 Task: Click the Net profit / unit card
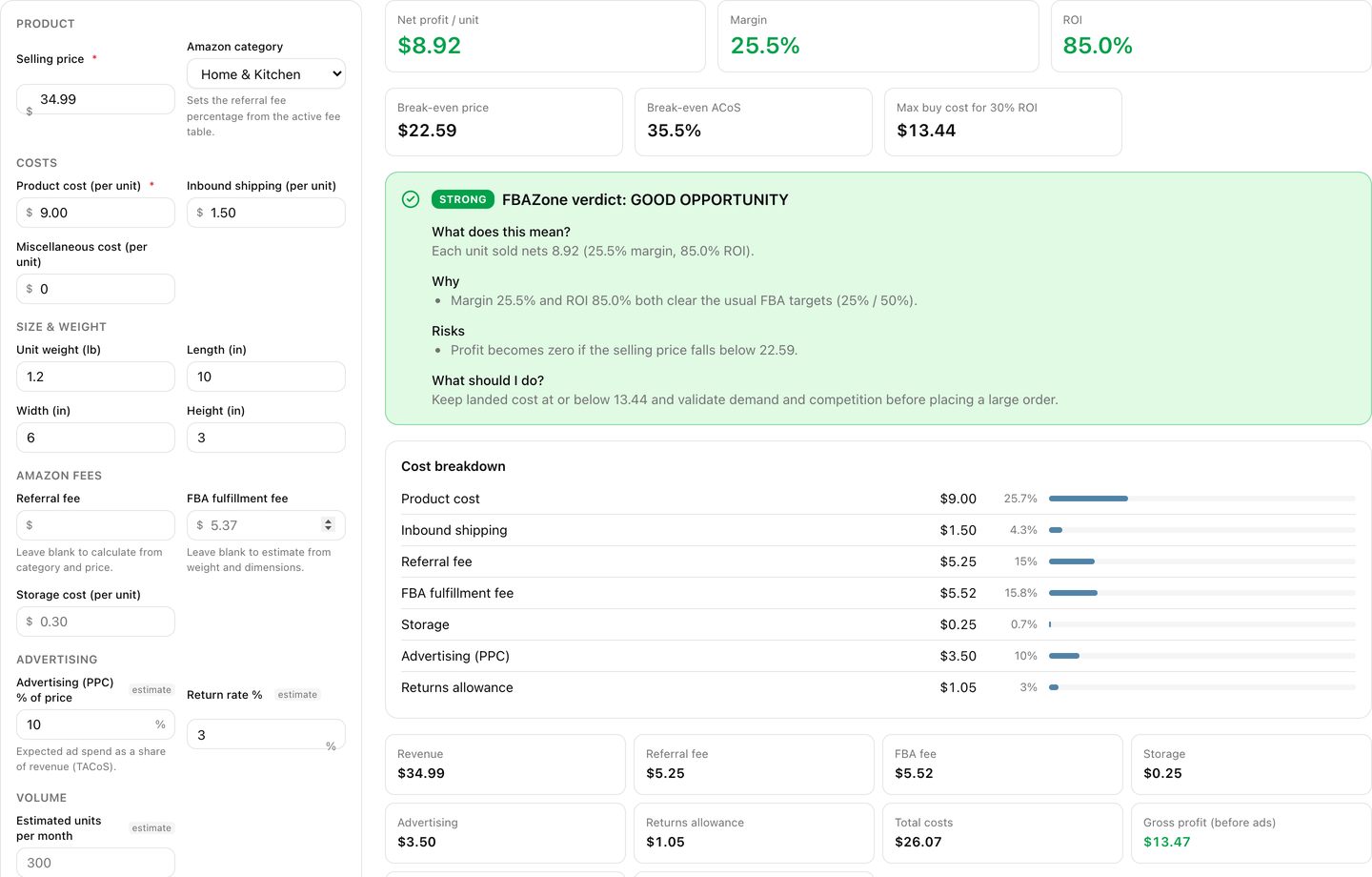coord(545,36)
